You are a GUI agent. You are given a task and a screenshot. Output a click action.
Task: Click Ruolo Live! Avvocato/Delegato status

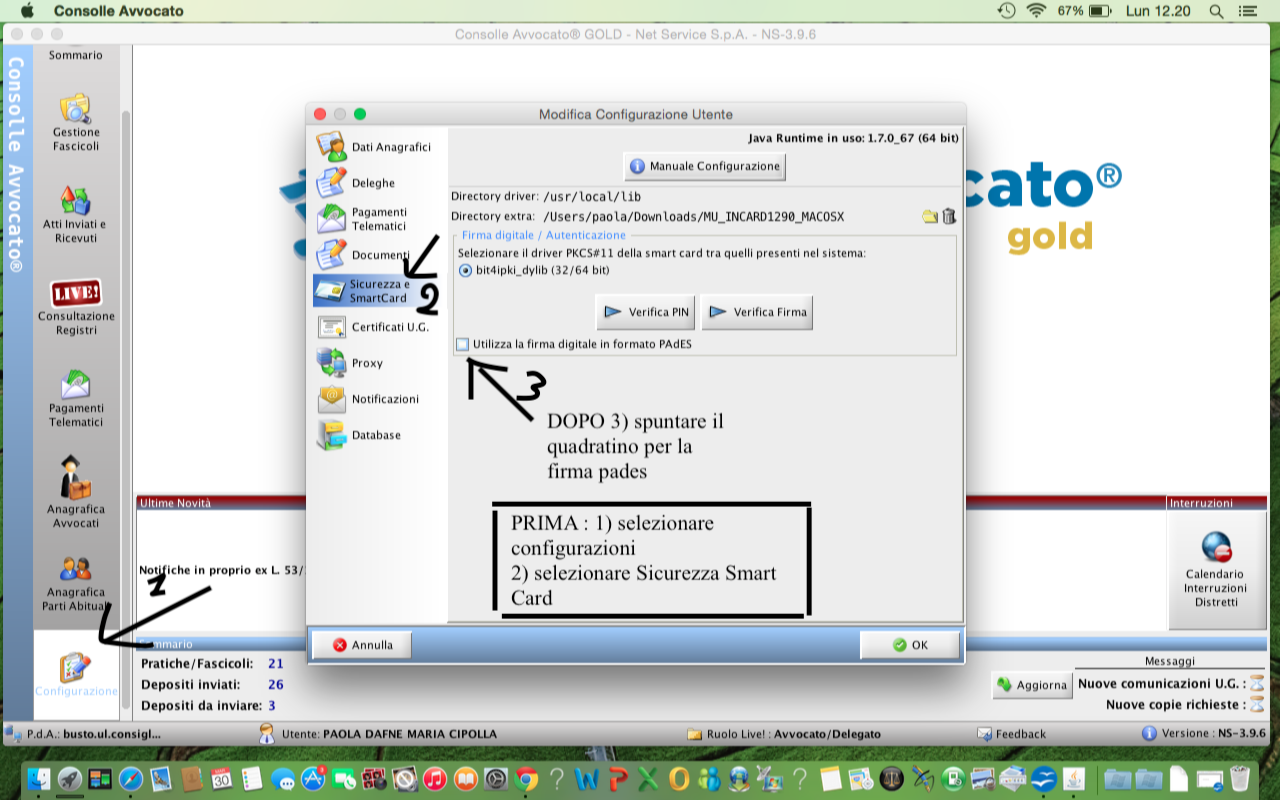pos(784,734)
